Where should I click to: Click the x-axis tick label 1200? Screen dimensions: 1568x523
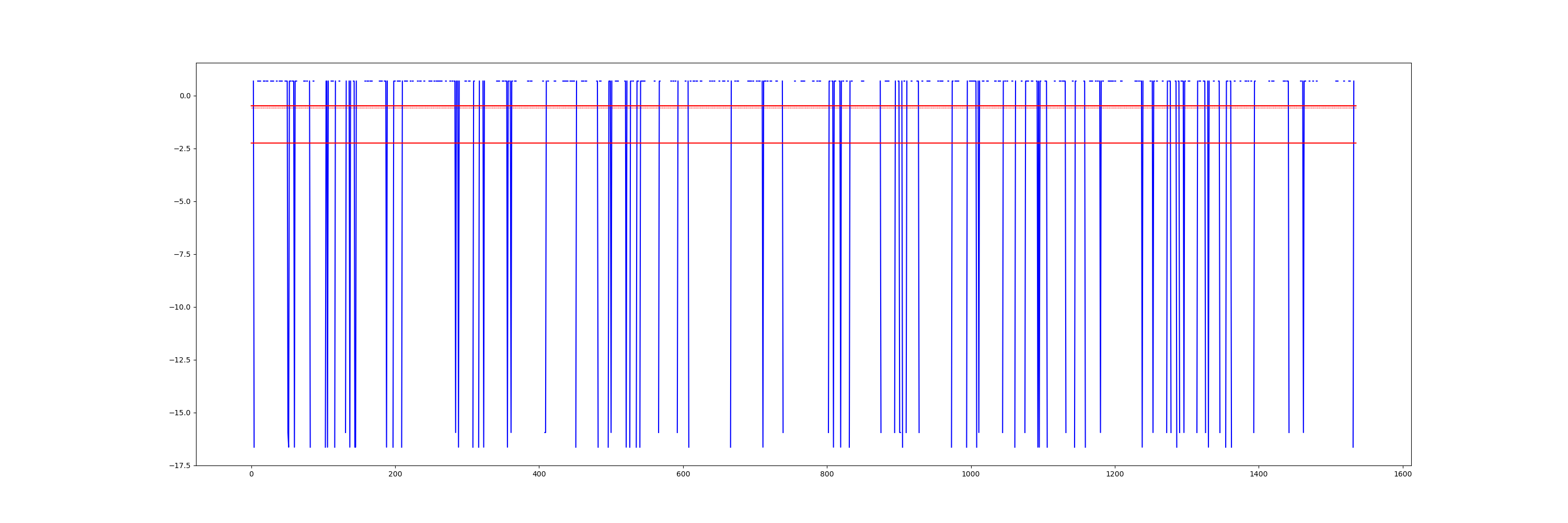tap(1114, 474)
